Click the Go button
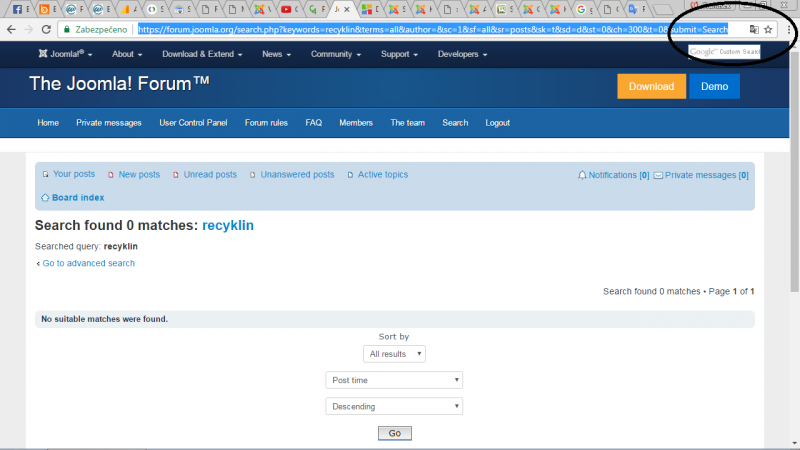 395,433
